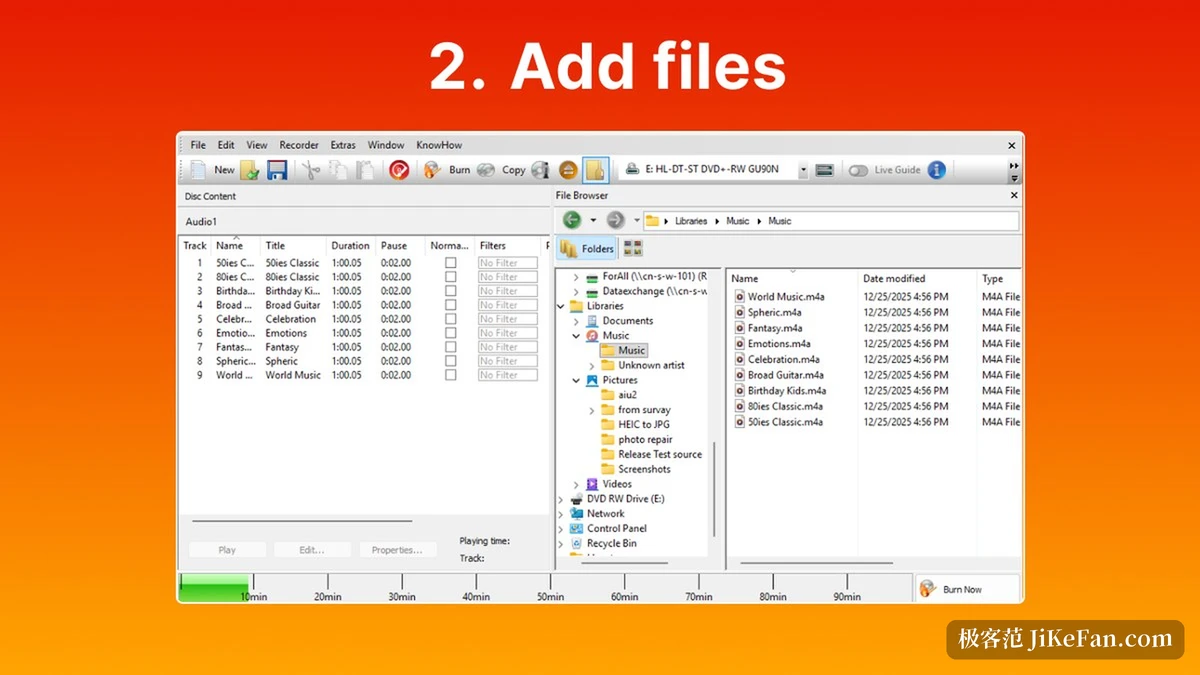Open the recorder drive dropdown
This screenshot has width=1200, height=675.
point(803,170)
